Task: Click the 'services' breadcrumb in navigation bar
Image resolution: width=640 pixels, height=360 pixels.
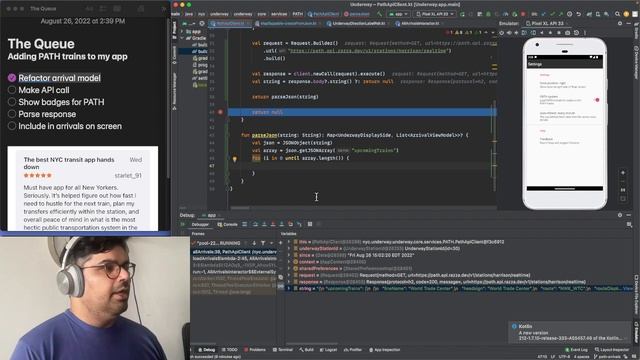Action: coord(279,14)
